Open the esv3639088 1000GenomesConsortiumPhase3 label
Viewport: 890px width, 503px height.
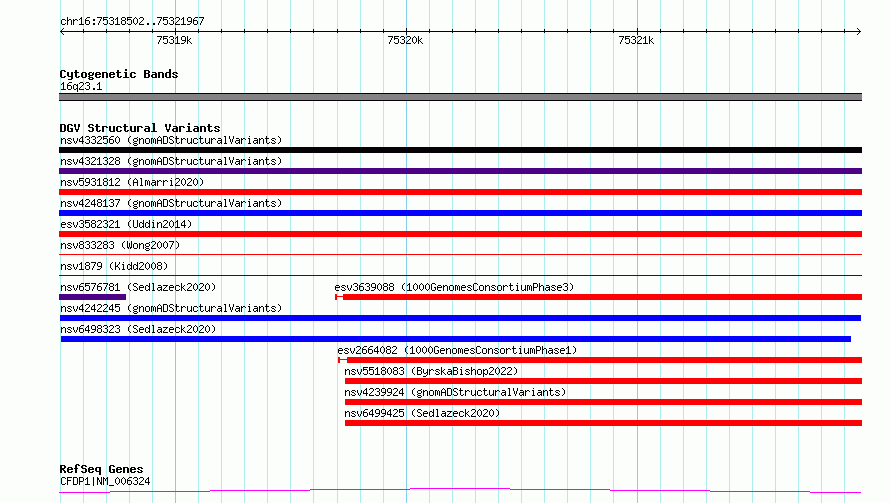tap(454, 287)
